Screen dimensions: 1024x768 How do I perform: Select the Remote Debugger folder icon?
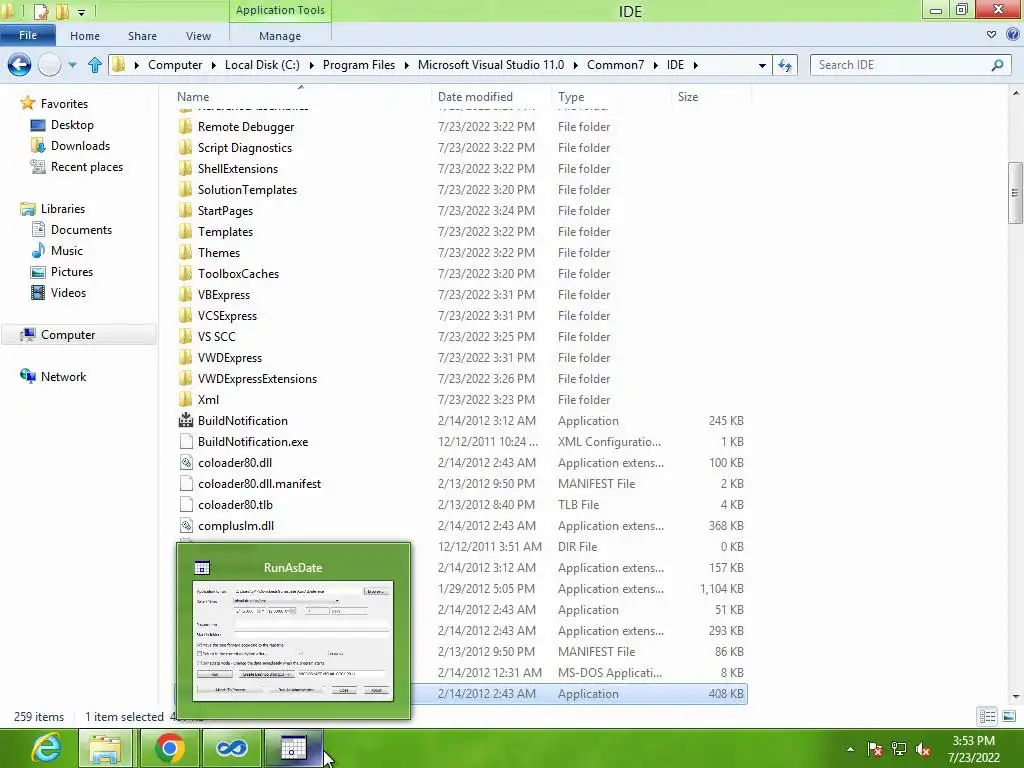coord(186,126)
